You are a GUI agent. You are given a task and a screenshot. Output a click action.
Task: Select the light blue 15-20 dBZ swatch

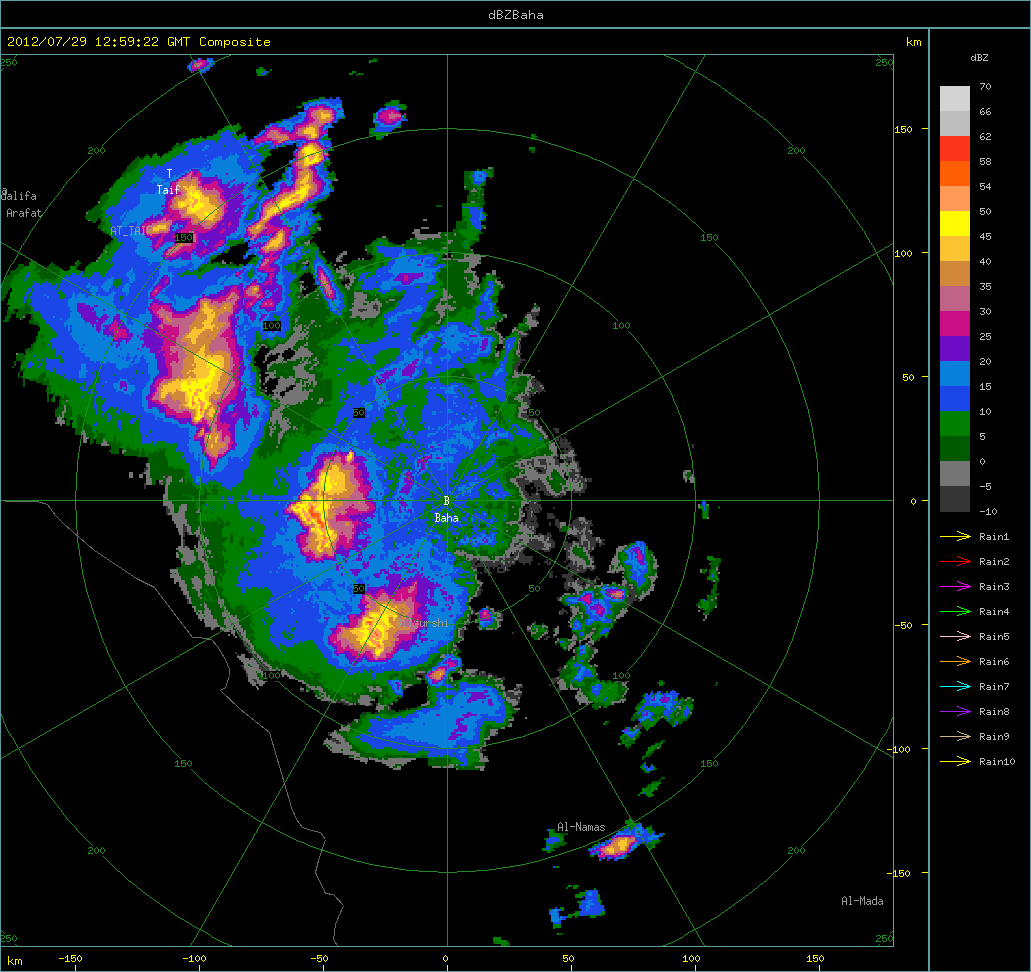(x=954, y=373)
